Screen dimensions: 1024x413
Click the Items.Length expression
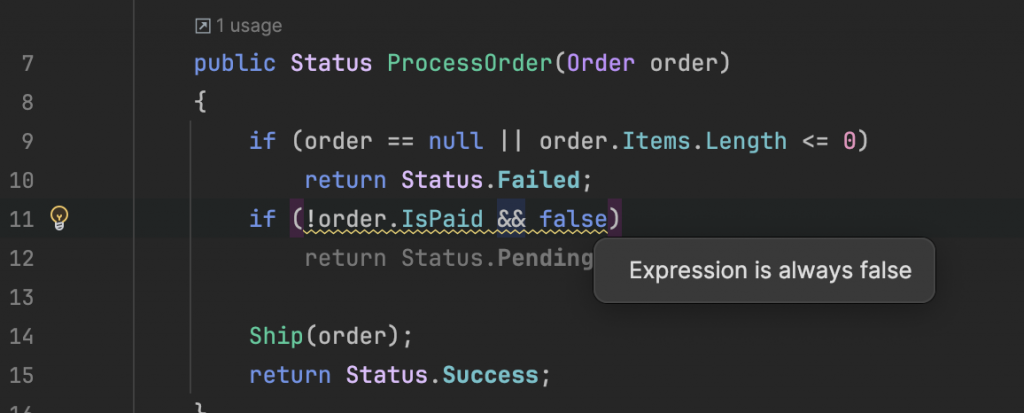click(704, 141)
